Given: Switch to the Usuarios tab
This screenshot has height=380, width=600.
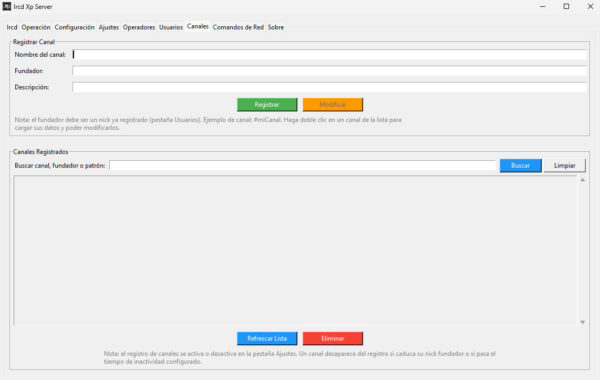Looking at the screenshot, I should click(171, 27).
